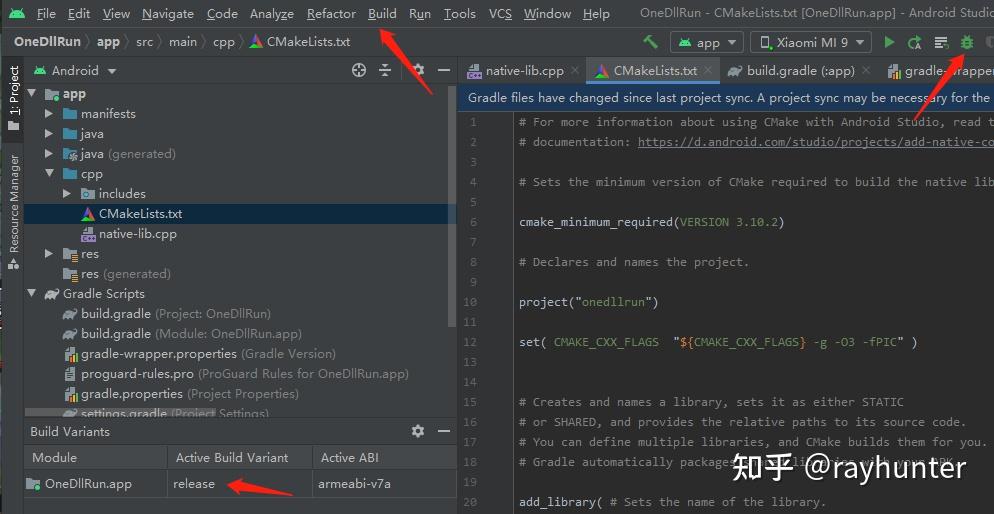Screen dimensions: 994x514
Task: Open the VCS menu
Action: tap(500, 13)
